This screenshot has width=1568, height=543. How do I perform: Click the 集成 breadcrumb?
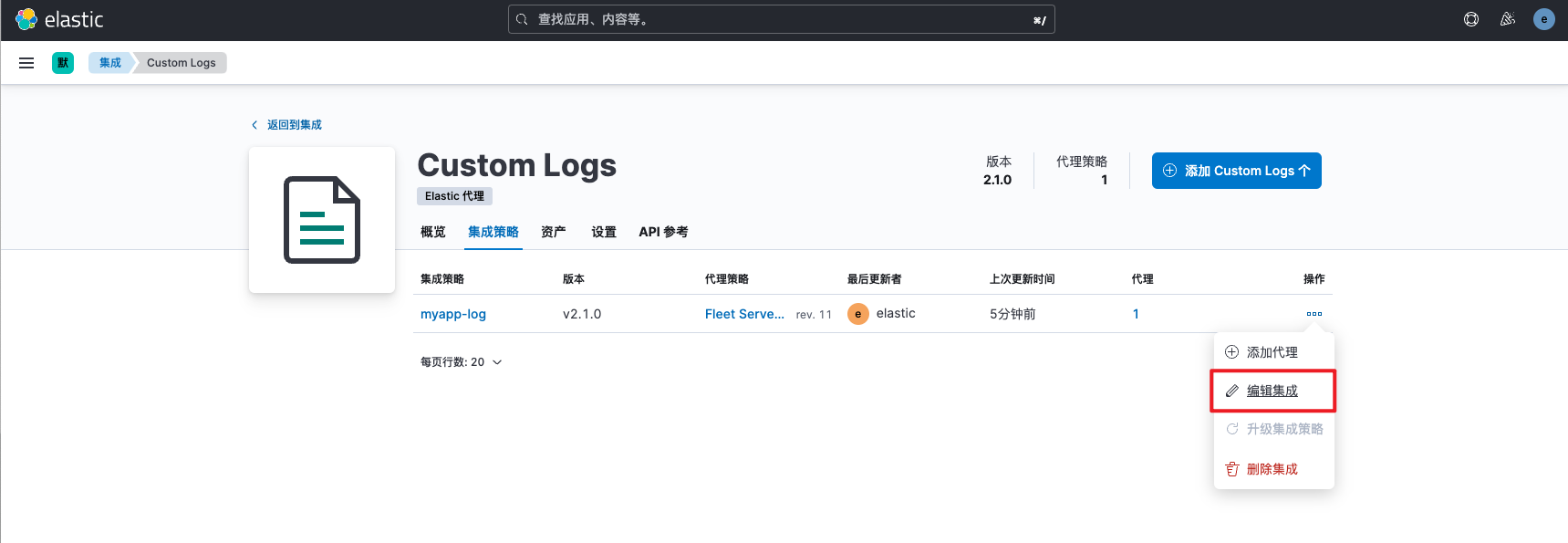point(110,63)
